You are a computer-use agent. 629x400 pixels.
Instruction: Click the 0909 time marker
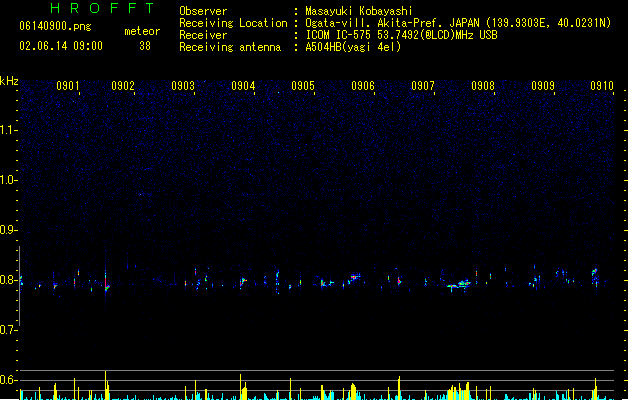point(543,86)
